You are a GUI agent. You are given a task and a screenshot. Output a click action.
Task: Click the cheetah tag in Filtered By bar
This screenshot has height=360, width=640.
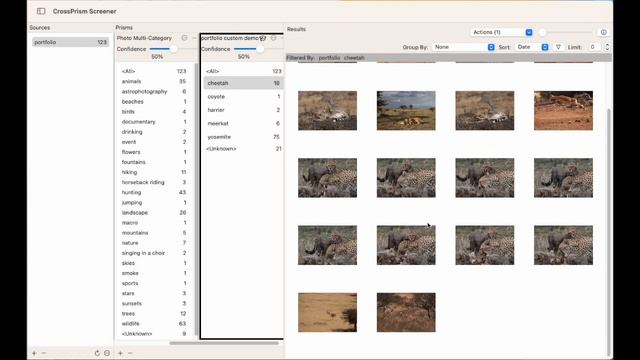354,58
